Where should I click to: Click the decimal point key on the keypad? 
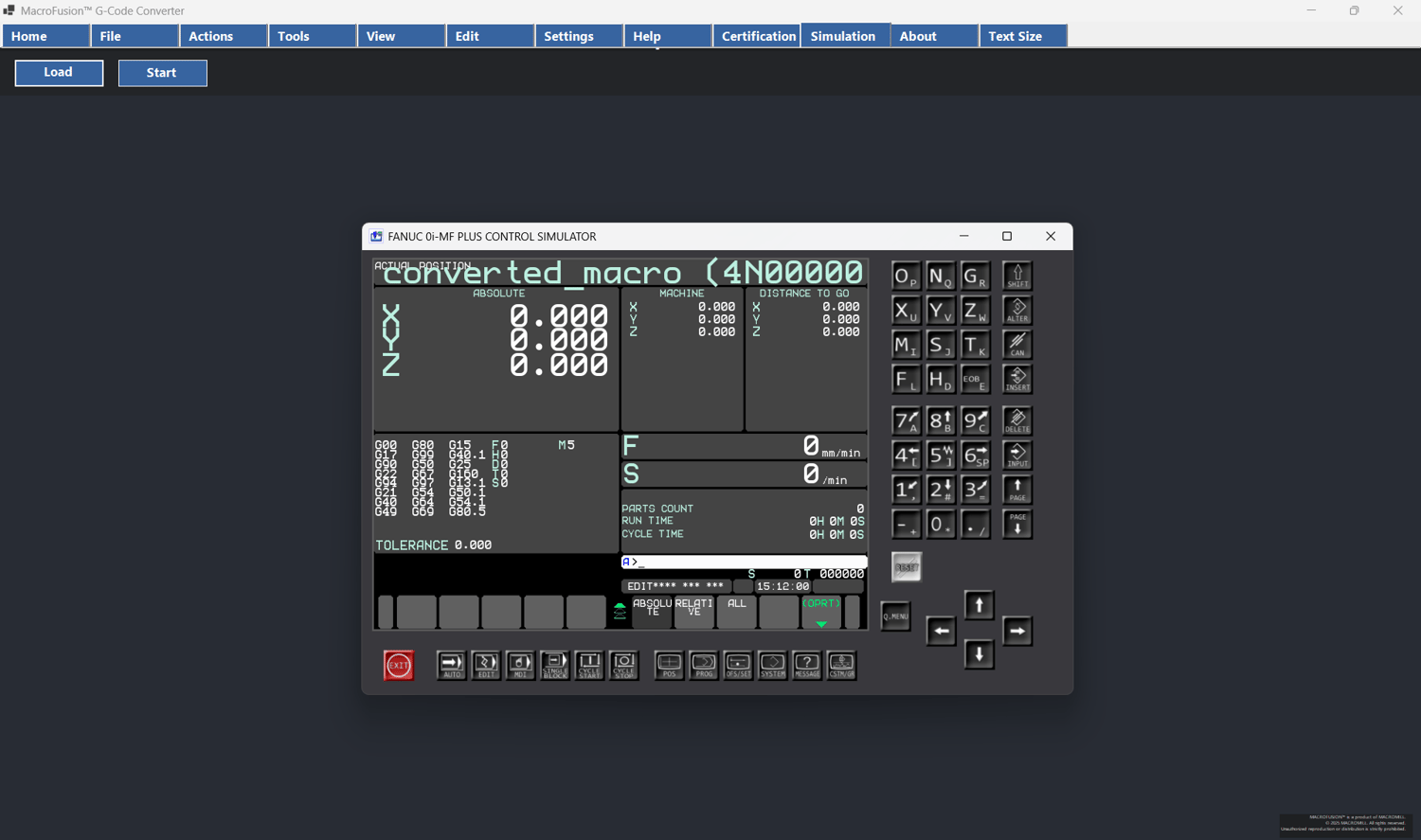[x=975, y=524]
